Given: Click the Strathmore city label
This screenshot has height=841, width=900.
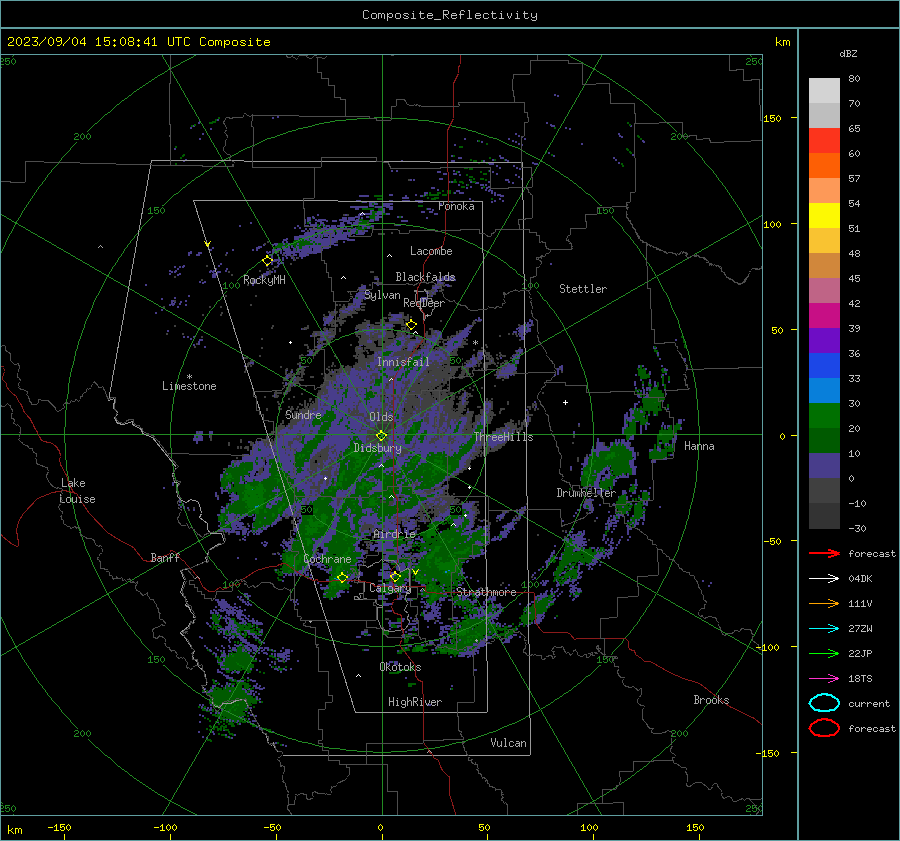Looking at the screenshot, I should click(486, 592).
